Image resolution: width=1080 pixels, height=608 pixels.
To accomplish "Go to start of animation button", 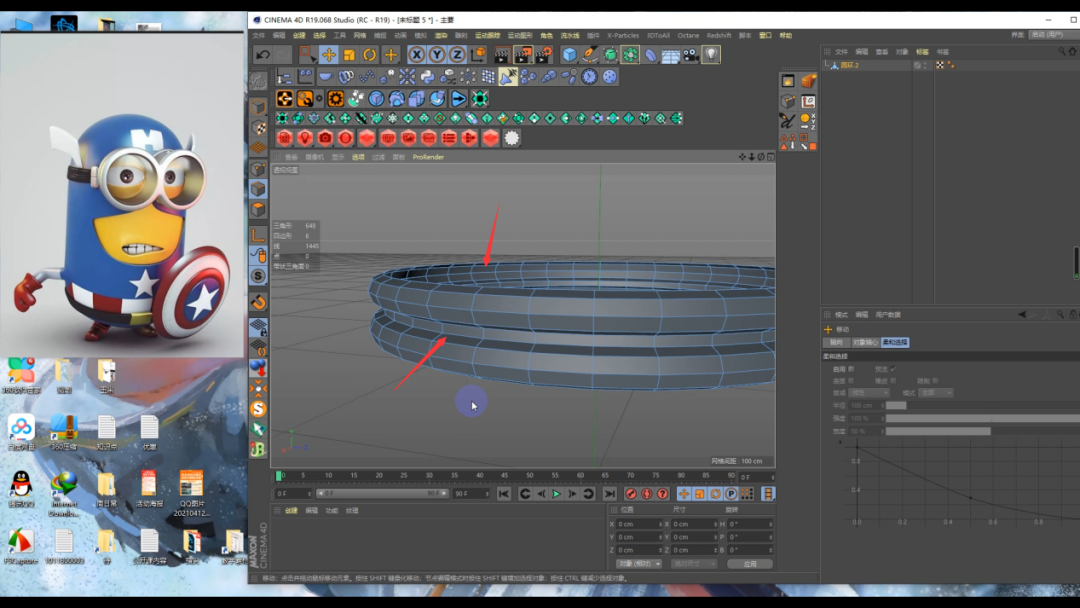I will point(503,494).
